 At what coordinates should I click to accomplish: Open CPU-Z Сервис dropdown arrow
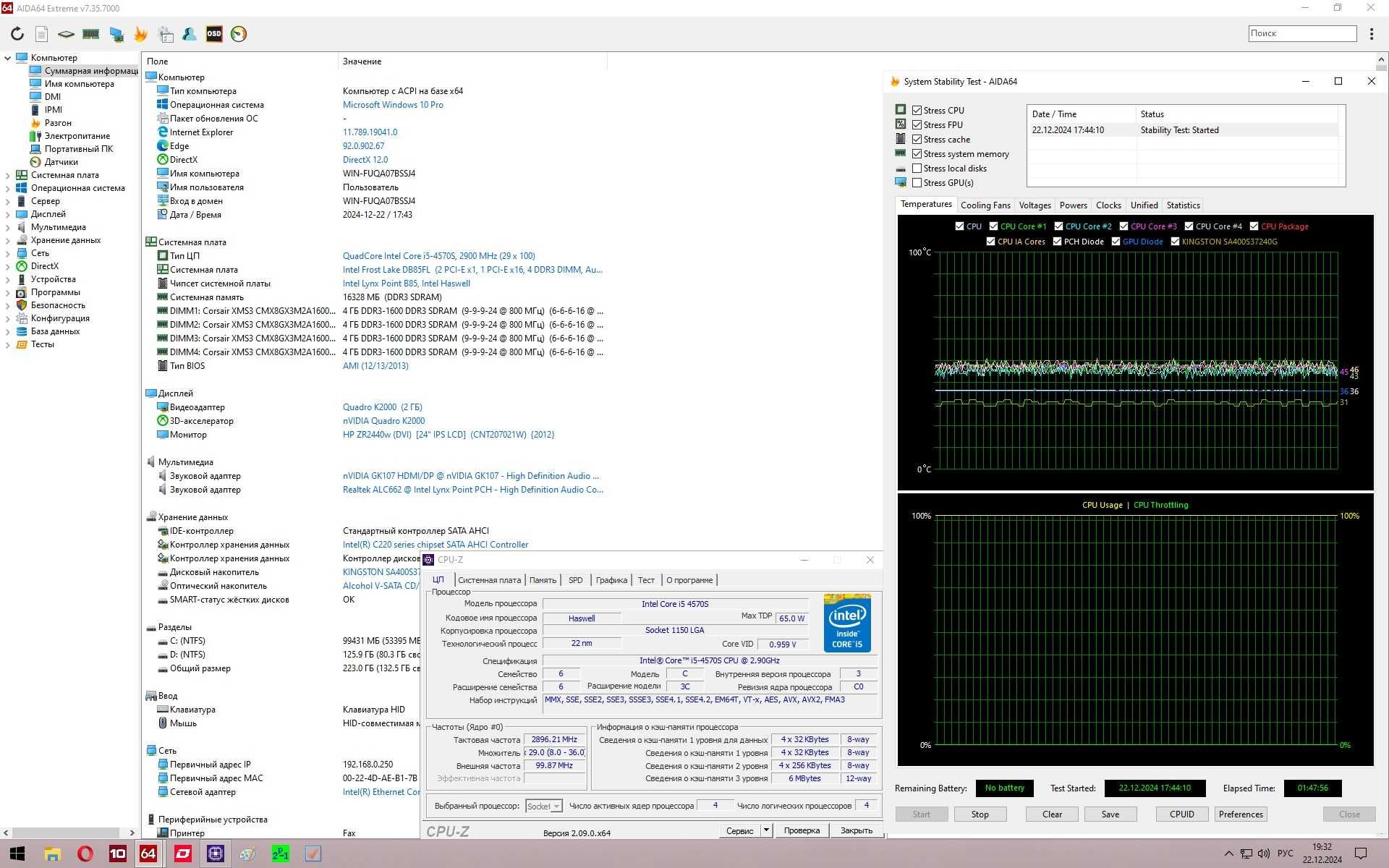coord(766,830)
